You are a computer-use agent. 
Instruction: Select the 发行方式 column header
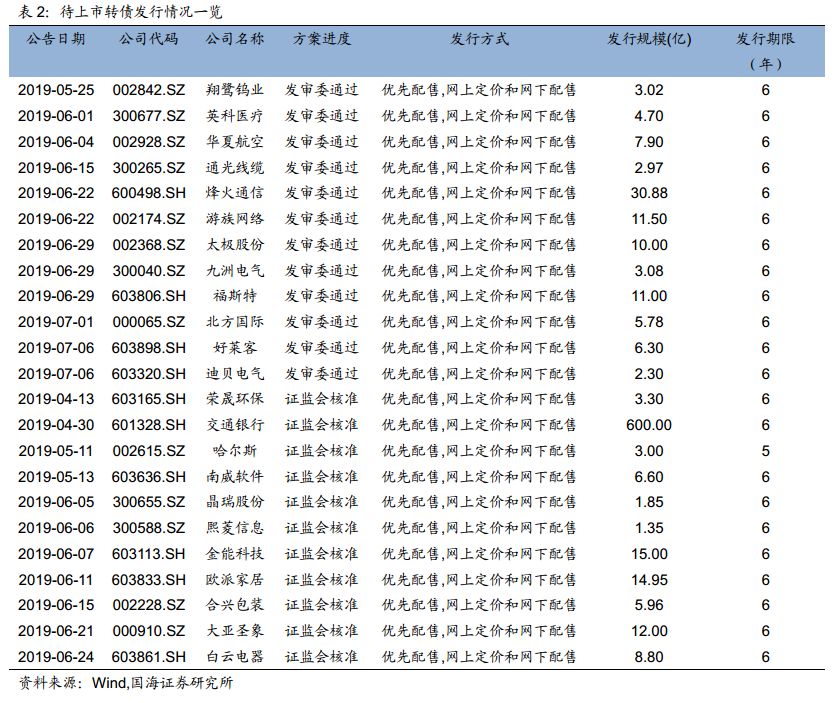[x=479, y=39]
